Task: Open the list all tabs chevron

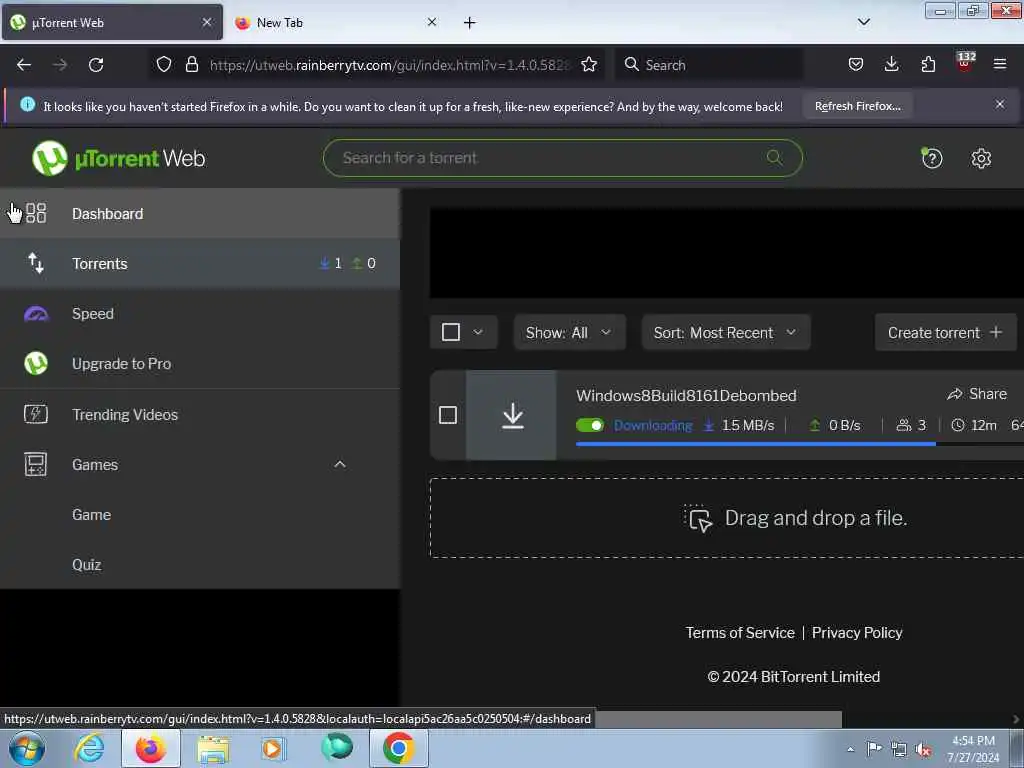Action: coord(863,22)
